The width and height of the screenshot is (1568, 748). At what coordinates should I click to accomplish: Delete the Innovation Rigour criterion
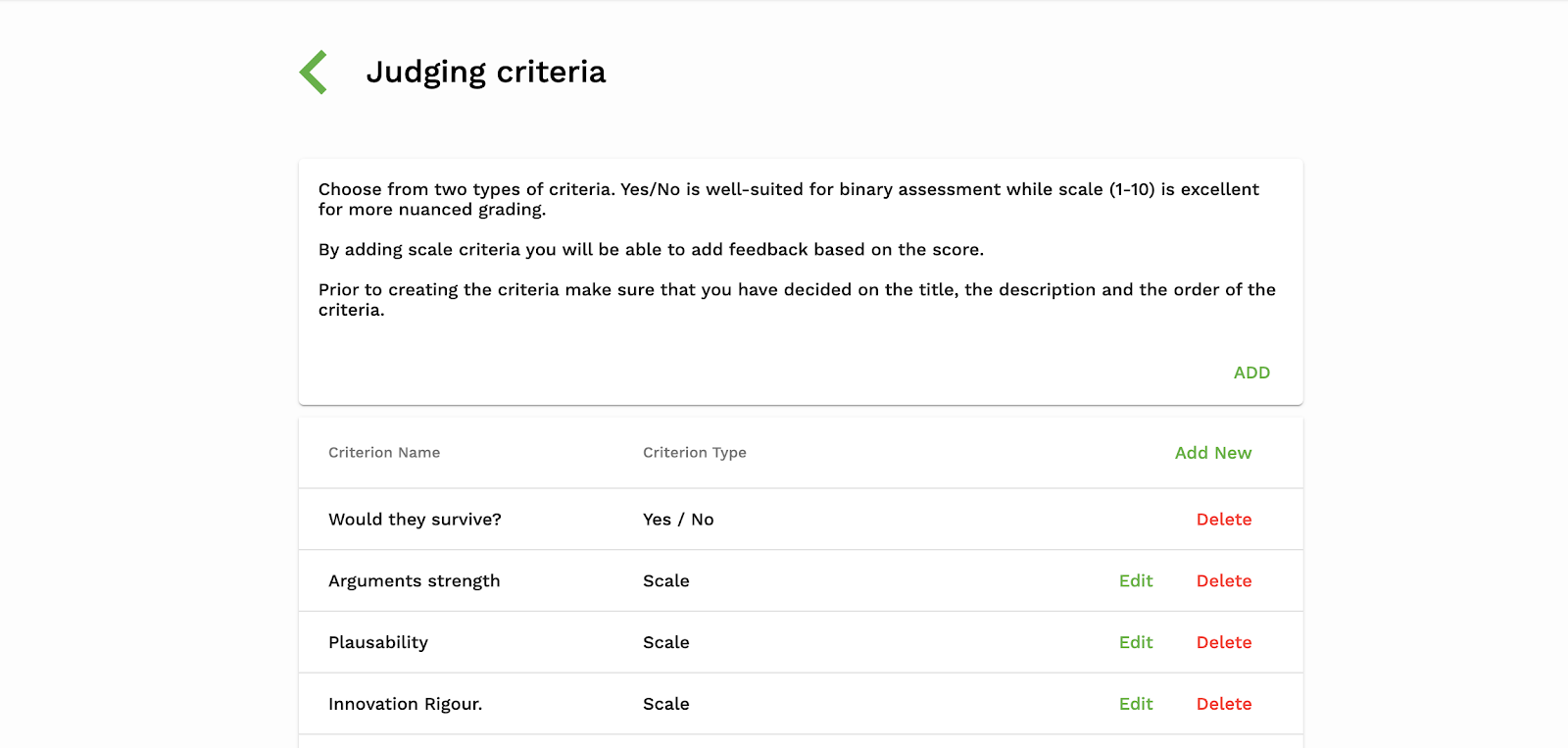[x=1223, y=704]
